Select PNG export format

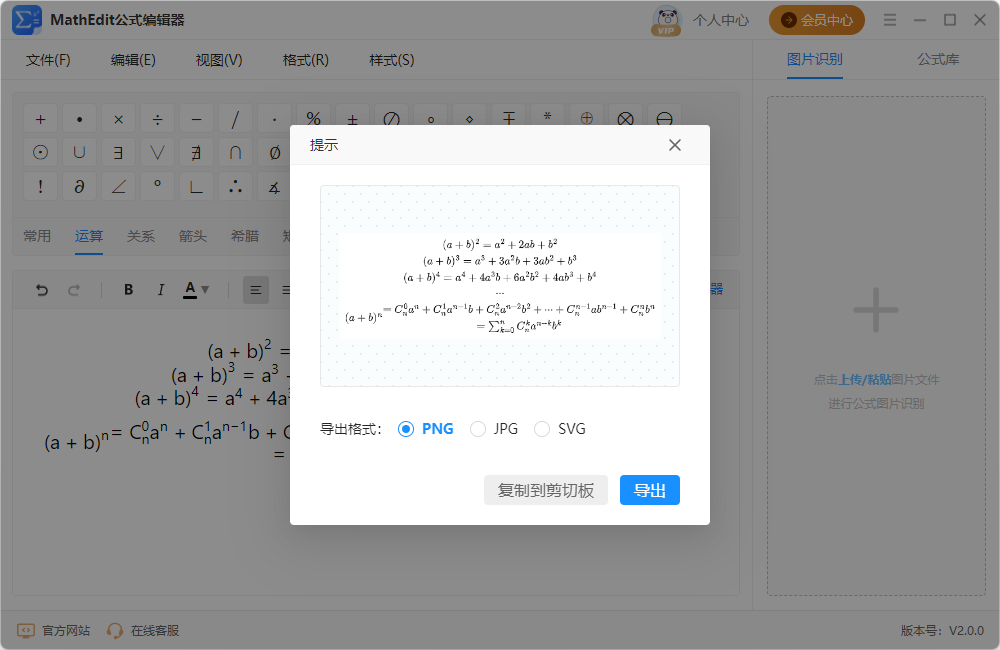(425, 429)
